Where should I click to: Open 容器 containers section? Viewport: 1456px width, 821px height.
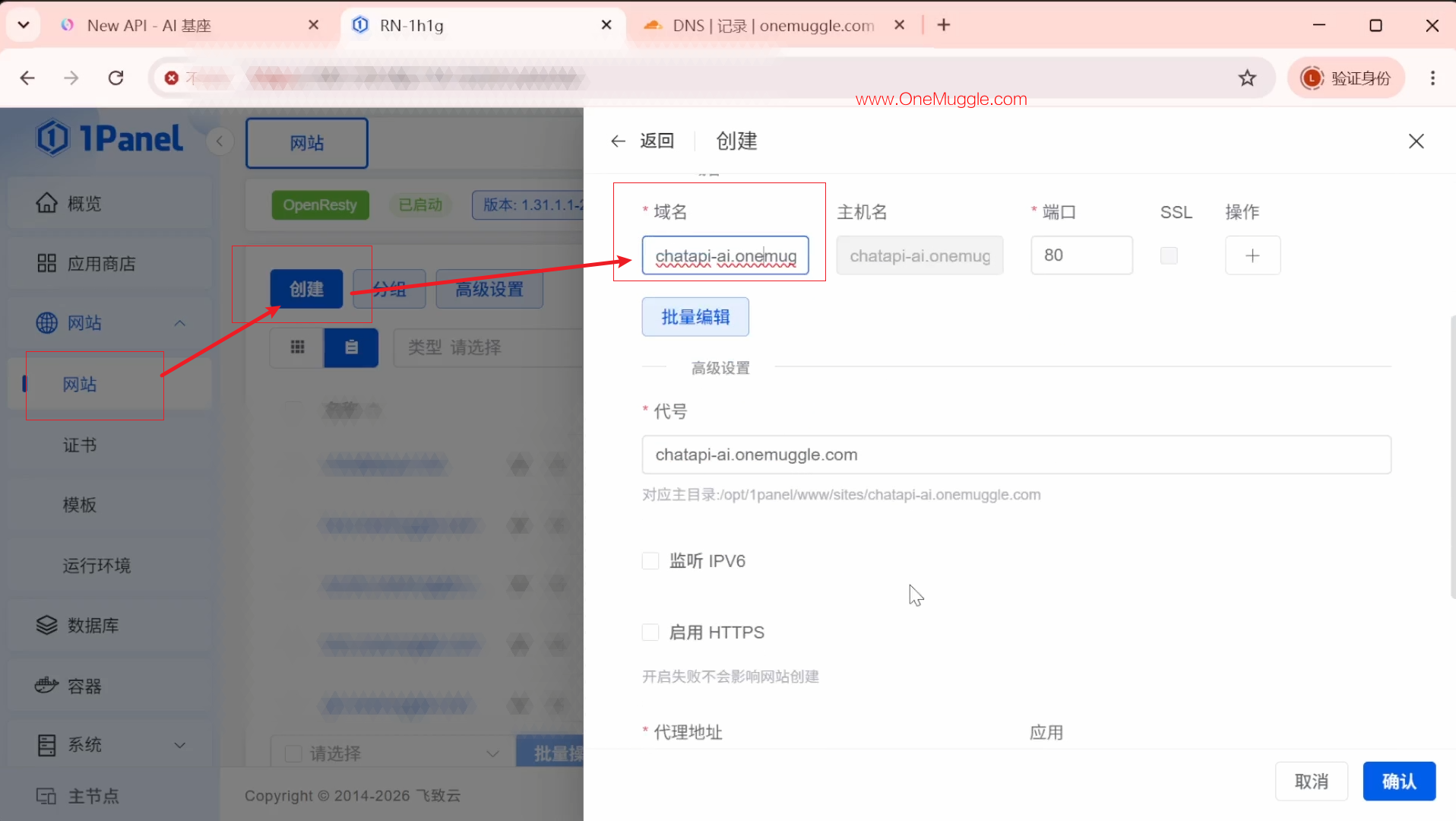[110, 686]
